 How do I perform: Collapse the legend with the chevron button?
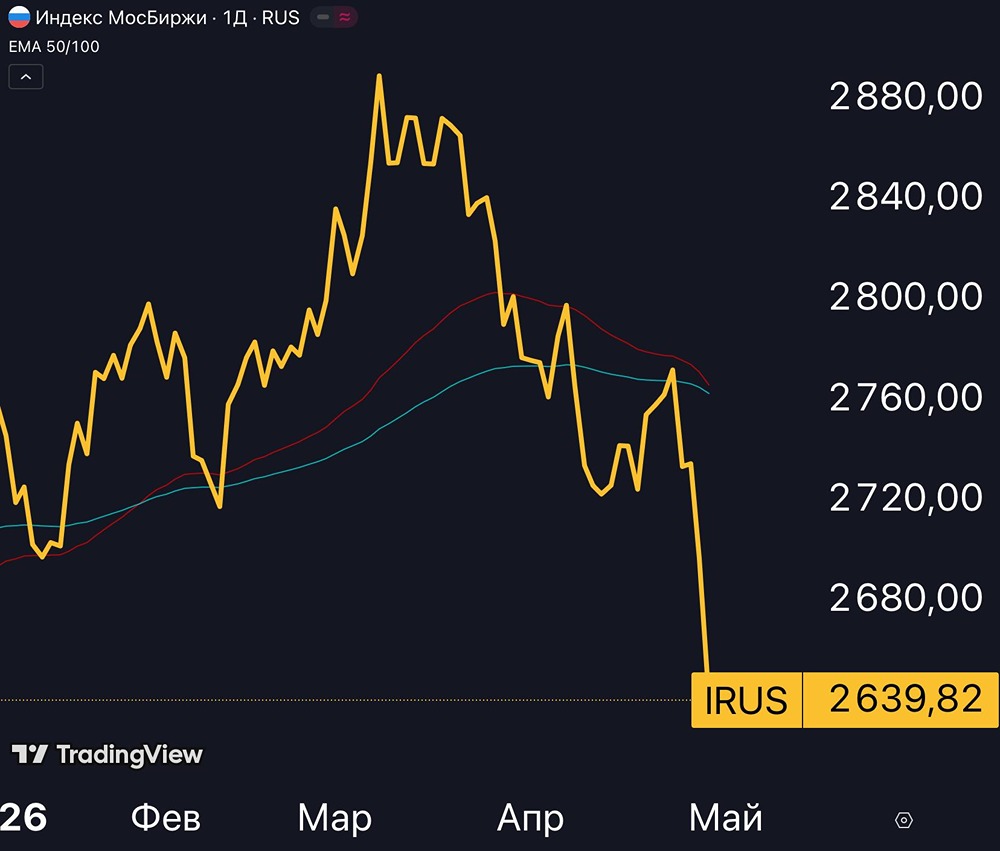(25, 76)
